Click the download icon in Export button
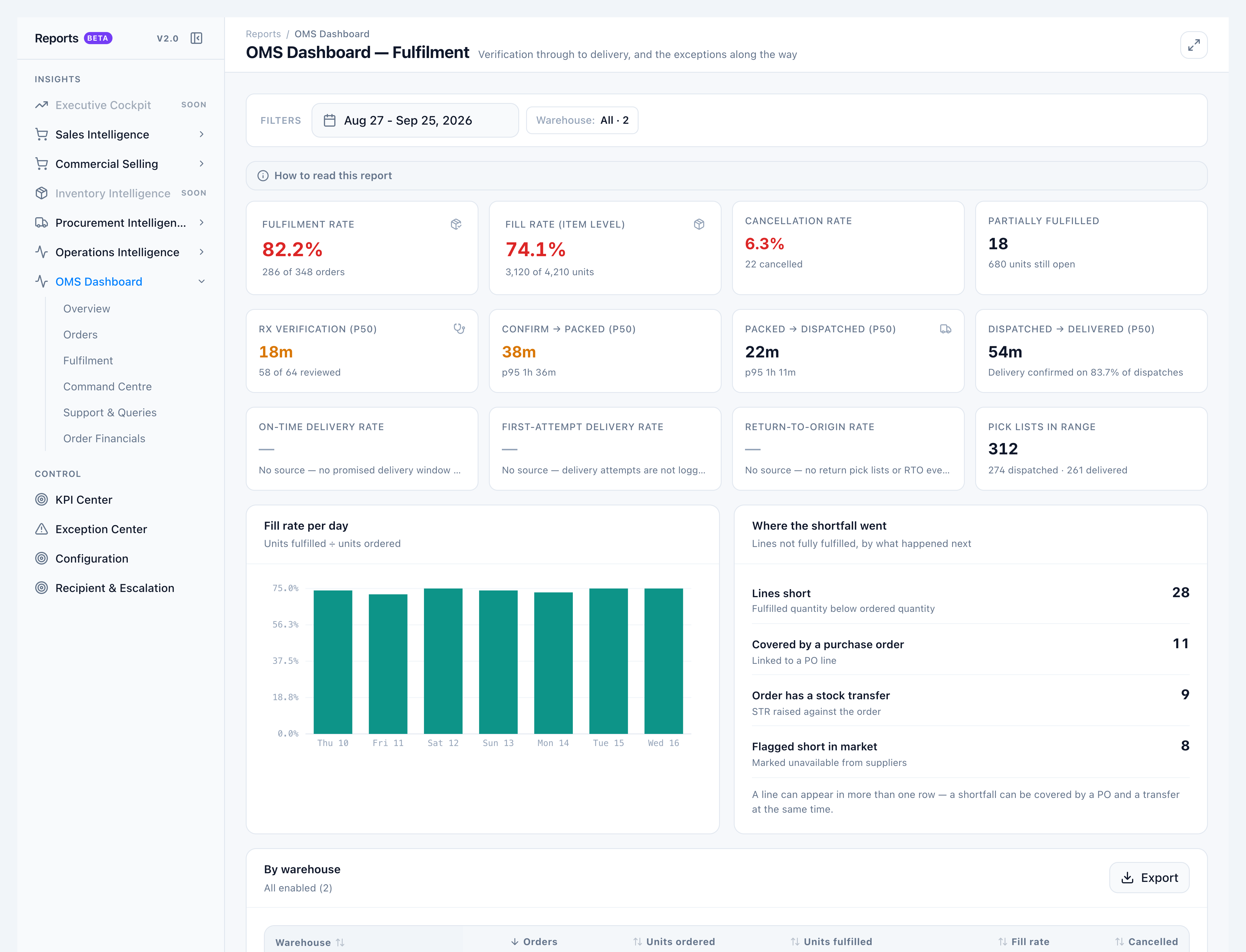 click(1127, 878)
